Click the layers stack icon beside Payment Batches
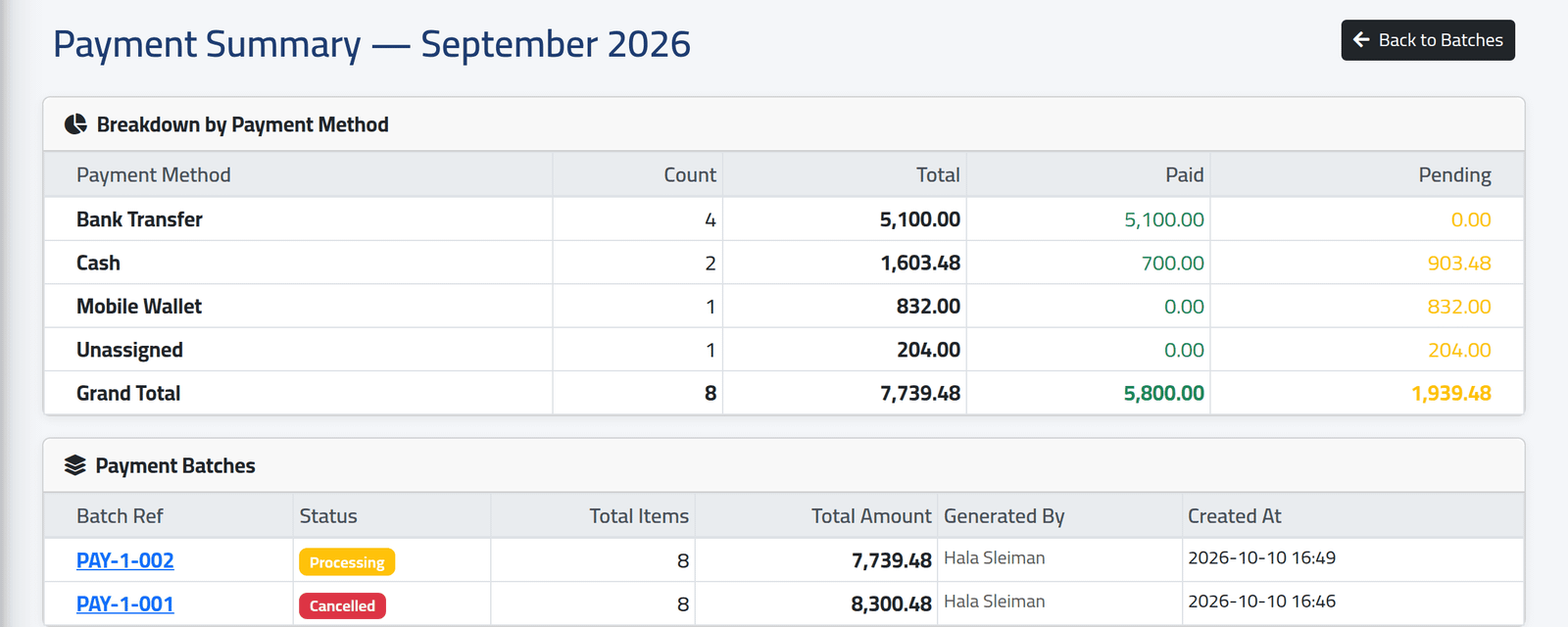The image size is (1568, 627). pyautogui.click(x=75, y=465)
